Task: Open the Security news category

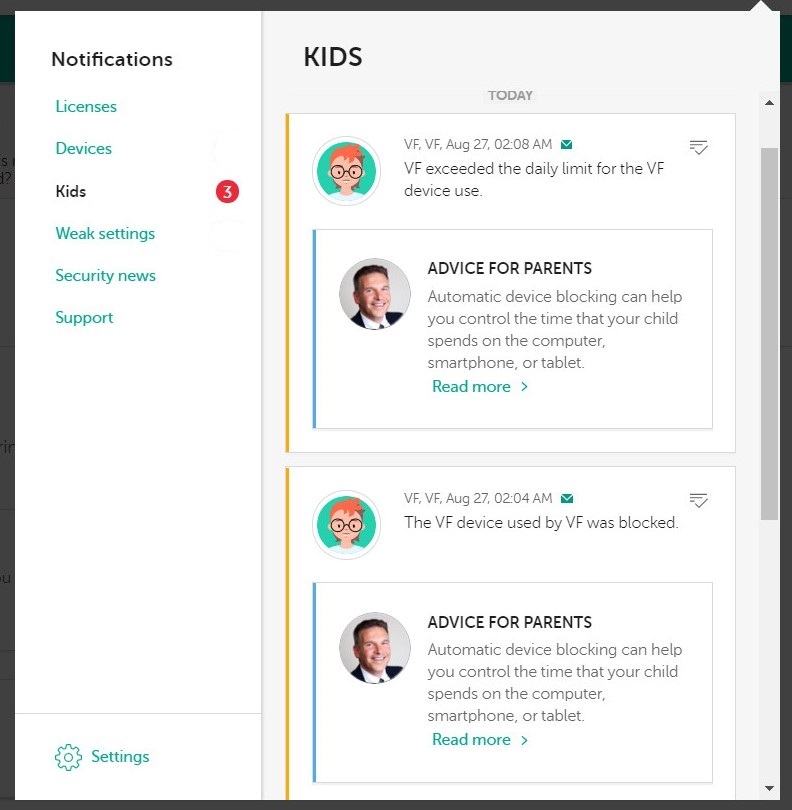Action: click(105, 275)
